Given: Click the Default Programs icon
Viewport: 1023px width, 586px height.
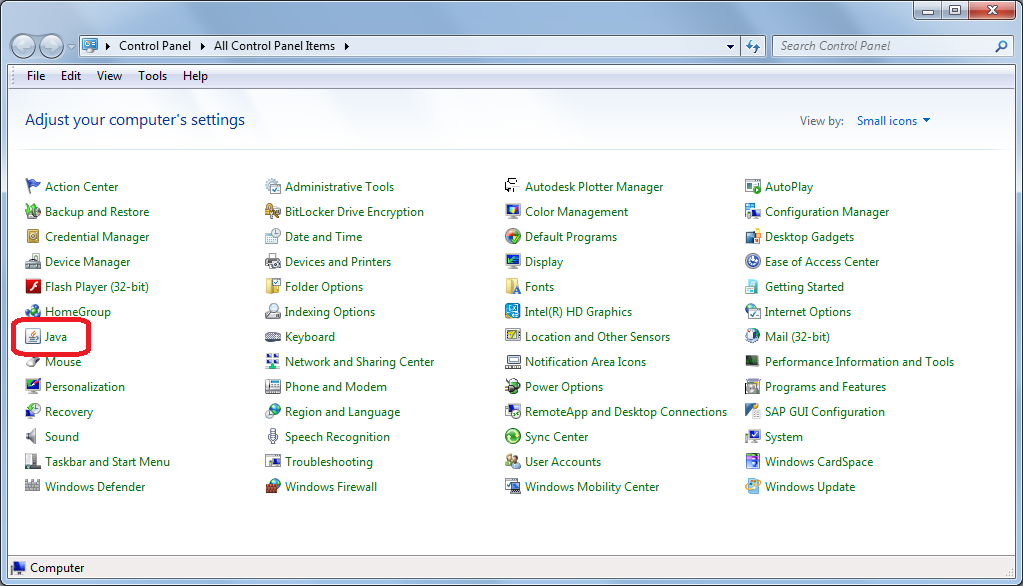Looking at the screenshot, I should (513, 236).
